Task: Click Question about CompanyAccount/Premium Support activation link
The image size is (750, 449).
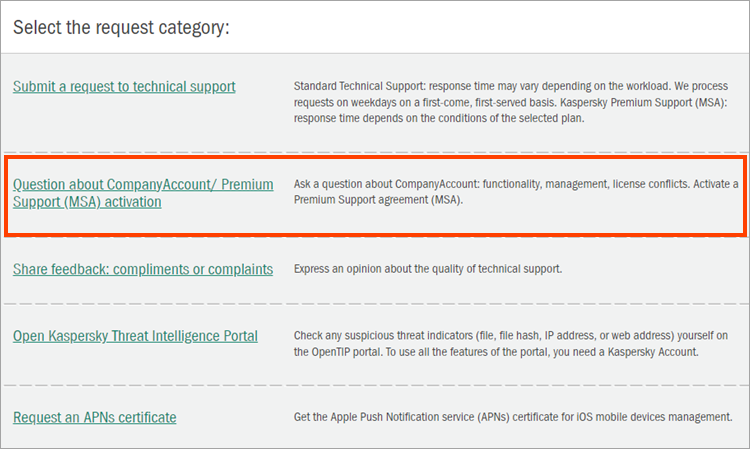Action: click(142, 185)
